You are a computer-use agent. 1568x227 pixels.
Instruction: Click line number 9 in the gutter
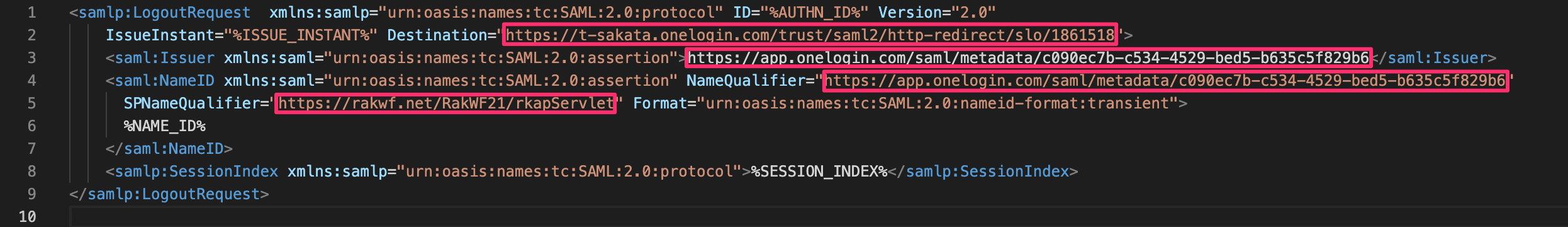[x=31, y=194]
